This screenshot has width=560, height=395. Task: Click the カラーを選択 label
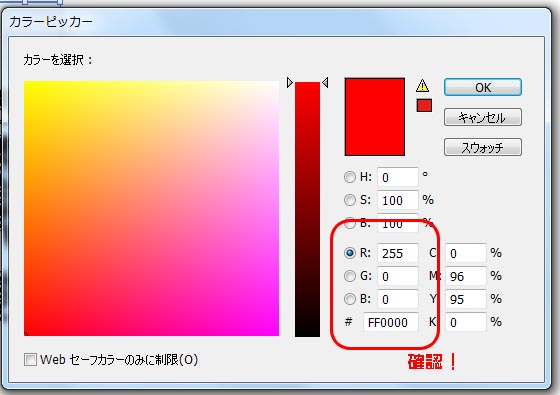click(58, 60)
